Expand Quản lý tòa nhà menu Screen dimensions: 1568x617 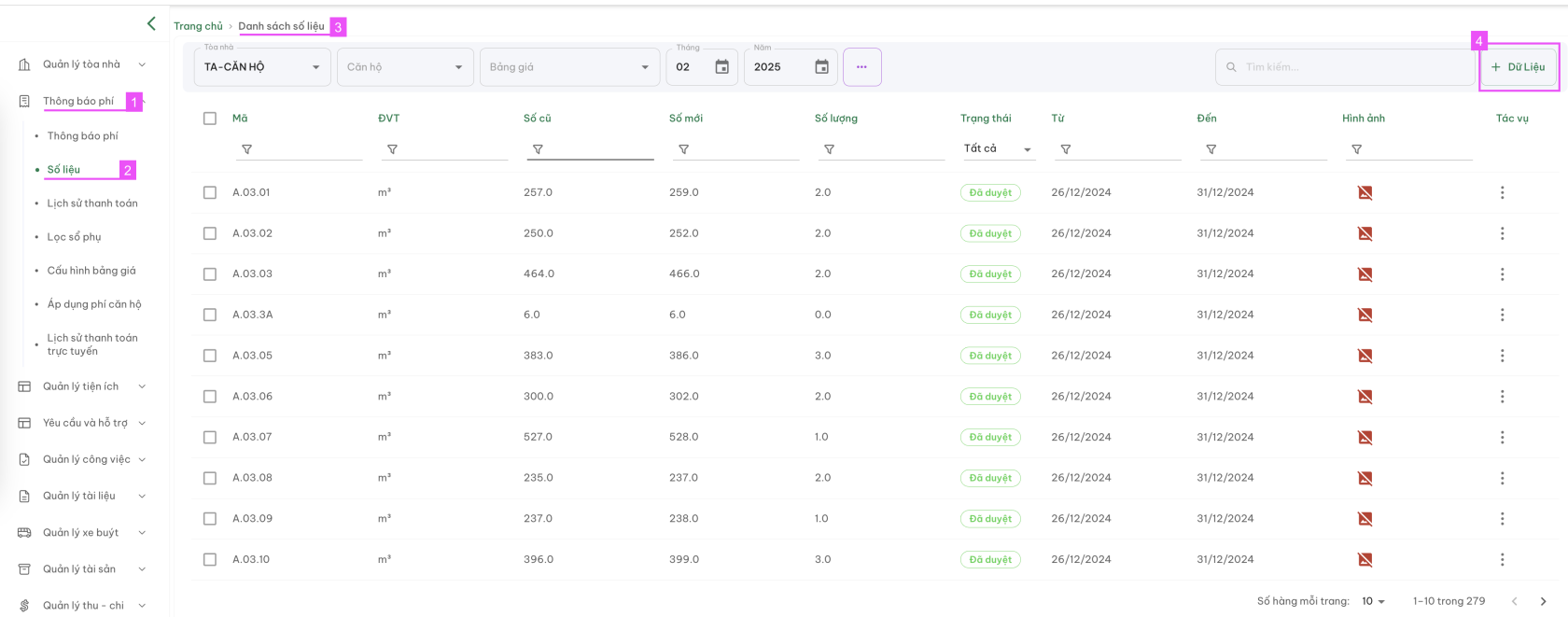click(x=82, y=64)
